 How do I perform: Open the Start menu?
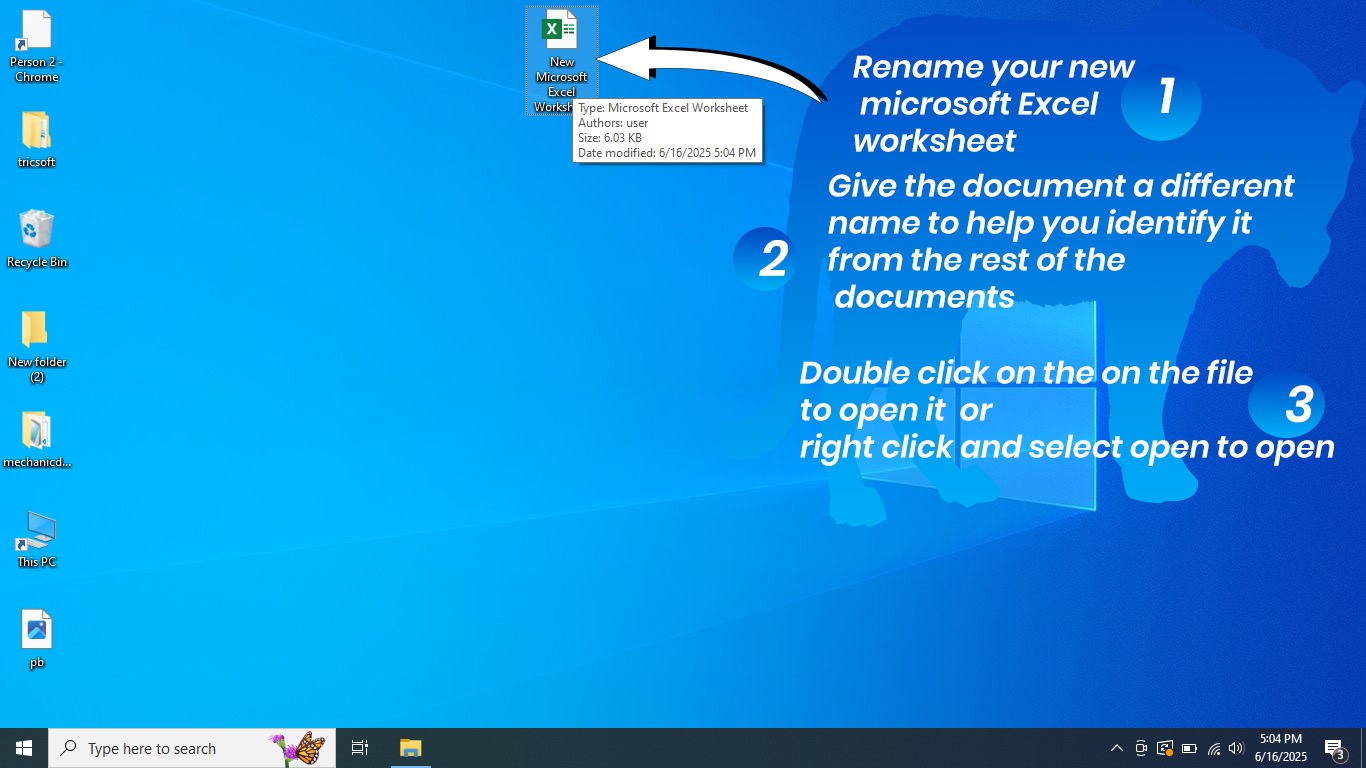(x=22, y=747)
